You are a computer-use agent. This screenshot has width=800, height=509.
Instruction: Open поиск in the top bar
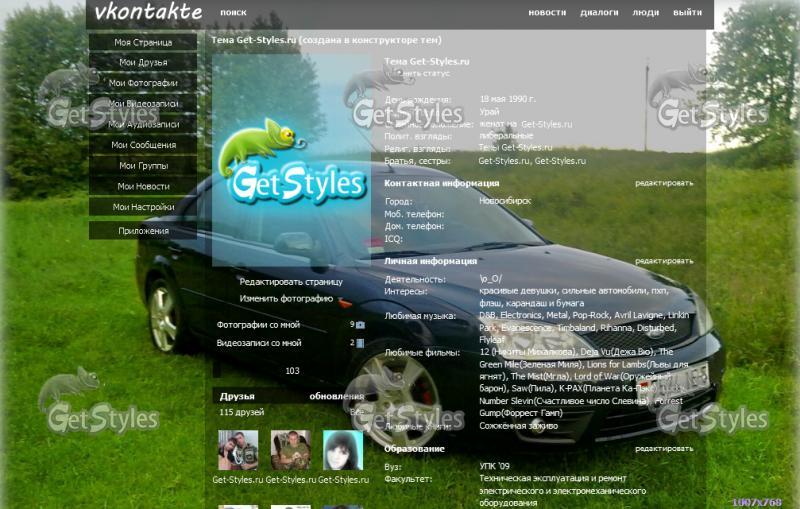(x=233, y=12)
